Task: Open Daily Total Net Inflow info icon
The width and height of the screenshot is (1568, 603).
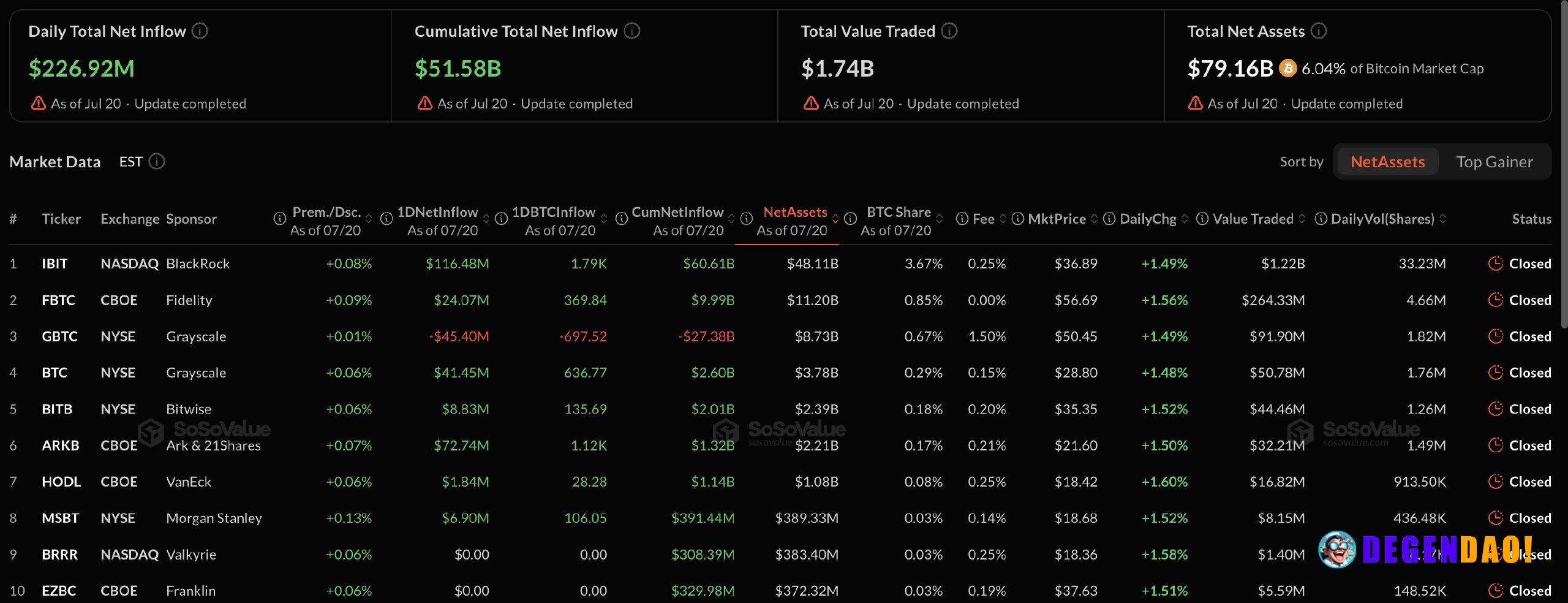Action: [200, 31]
